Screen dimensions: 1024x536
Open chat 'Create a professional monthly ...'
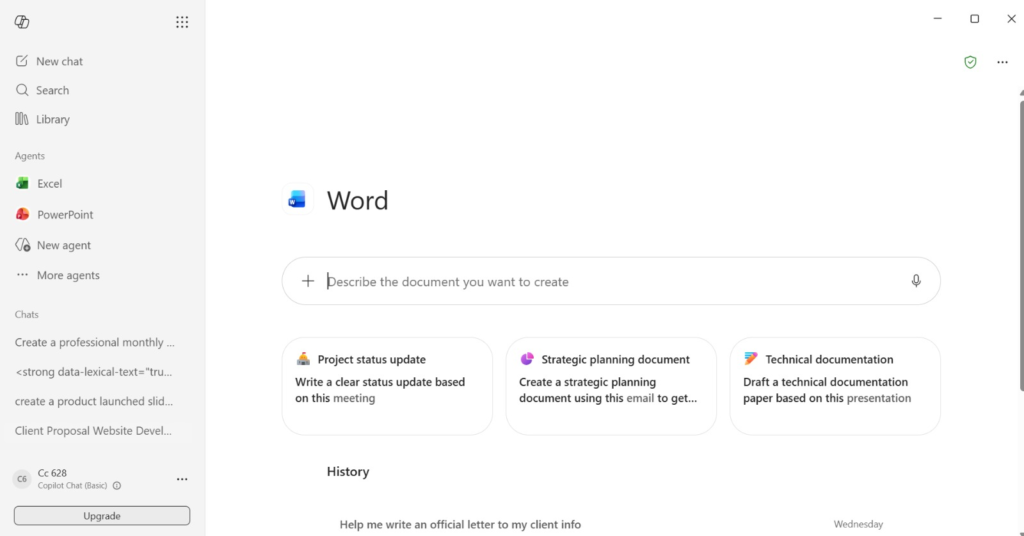[x=95, y=342]
